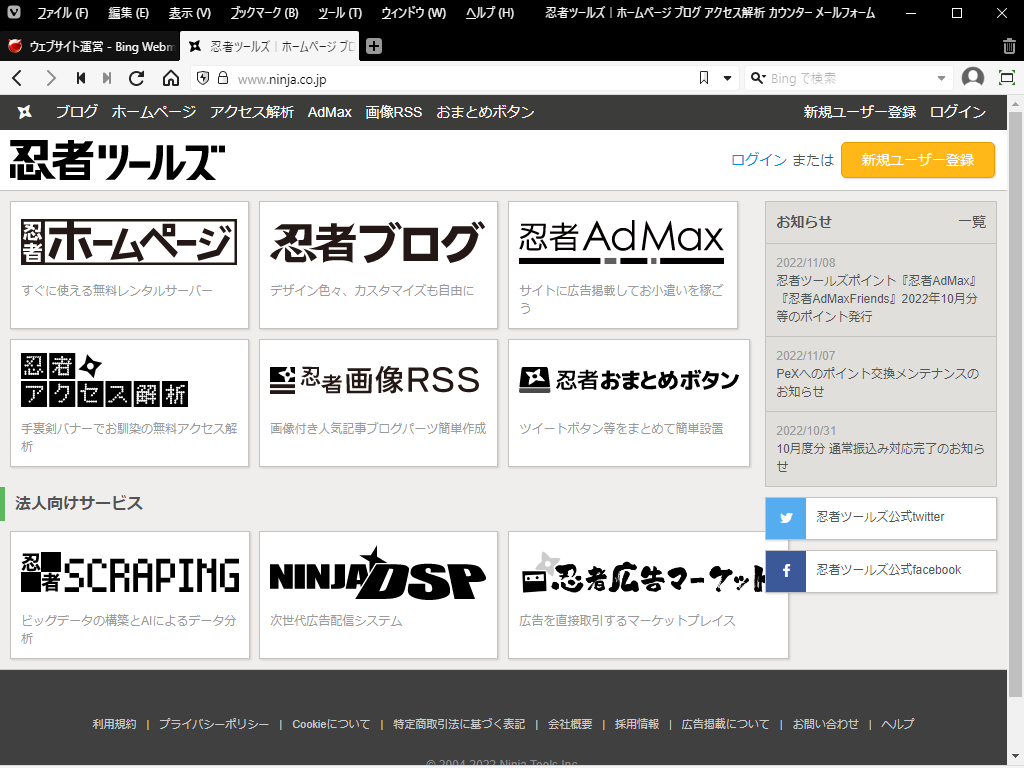Go to the home page icon
This screenshot has width=1024, height=768.
pos(170,78)
